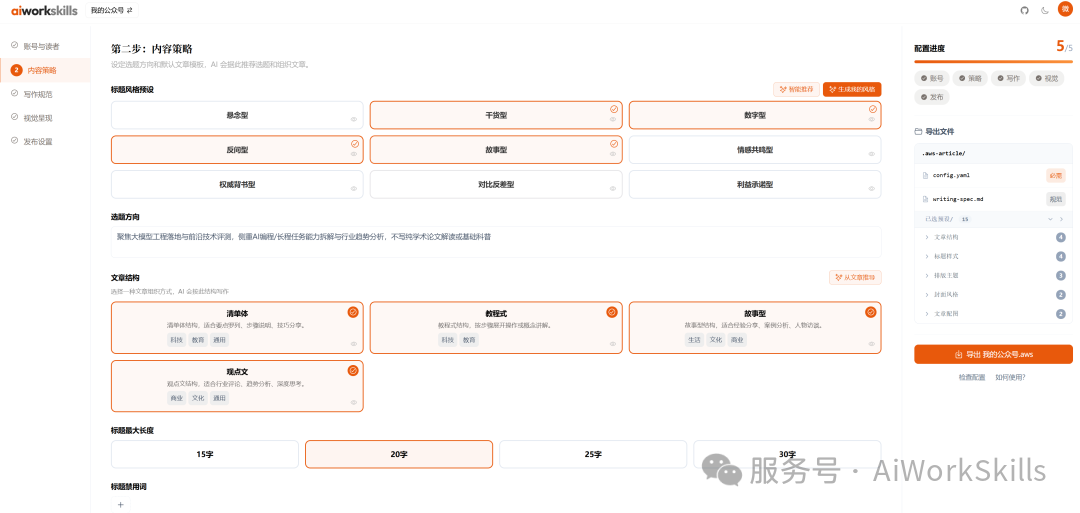Preview 数字型 style via its eye icon

[x=872, y=119]
